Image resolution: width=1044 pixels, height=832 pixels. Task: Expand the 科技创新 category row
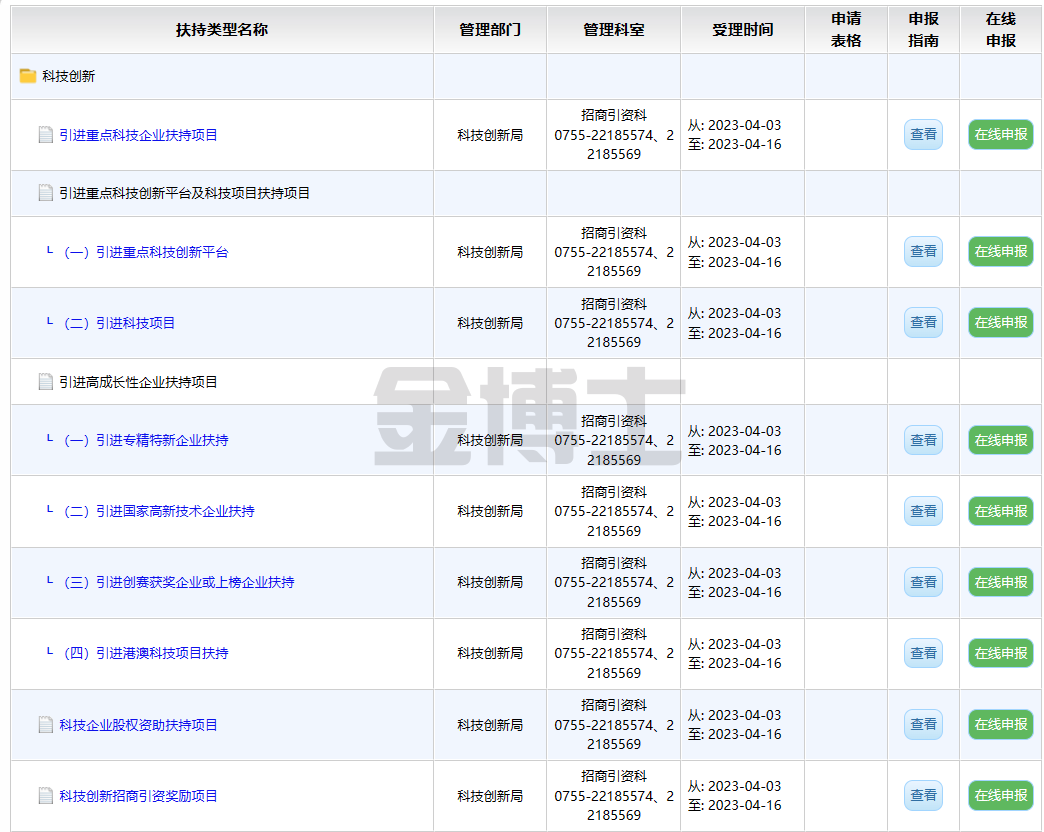point(68,76)
